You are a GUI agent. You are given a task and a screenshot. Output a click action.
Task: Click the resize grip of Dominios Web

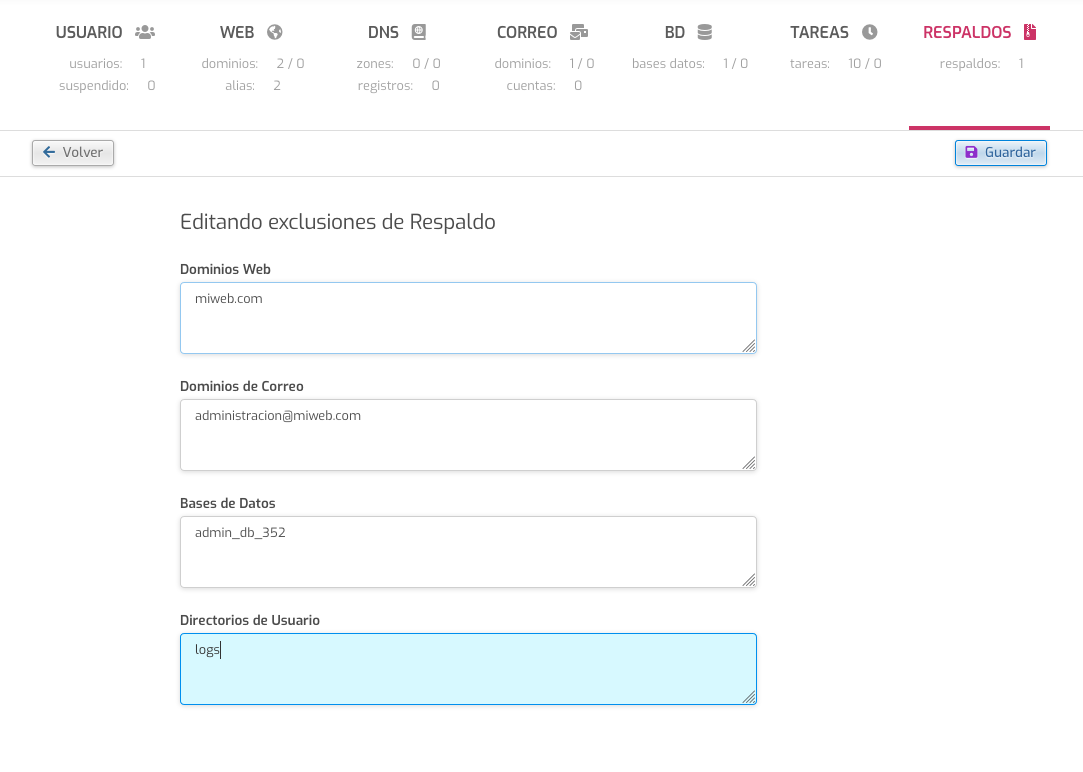(749, 346)
